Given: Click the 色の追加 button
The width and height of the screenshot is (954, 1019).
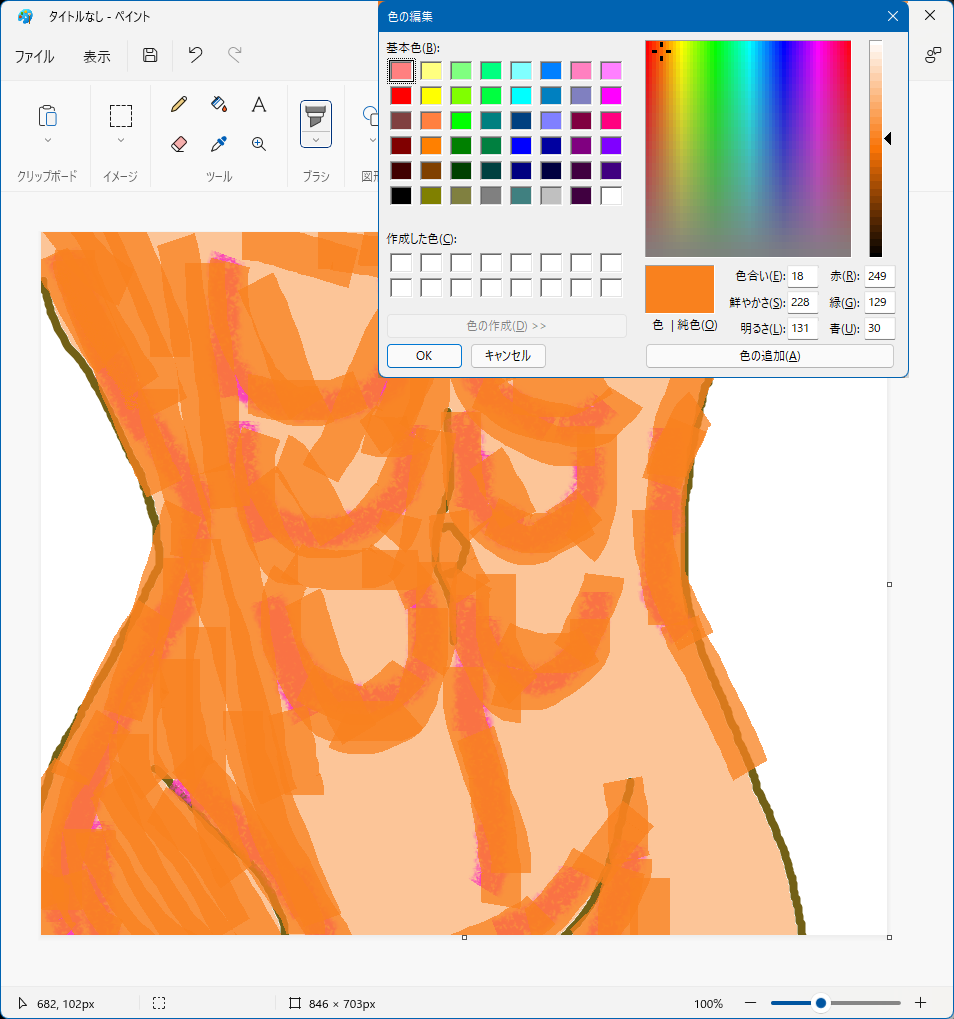Looking at the screenshot, I should click(x=769, y=356).
